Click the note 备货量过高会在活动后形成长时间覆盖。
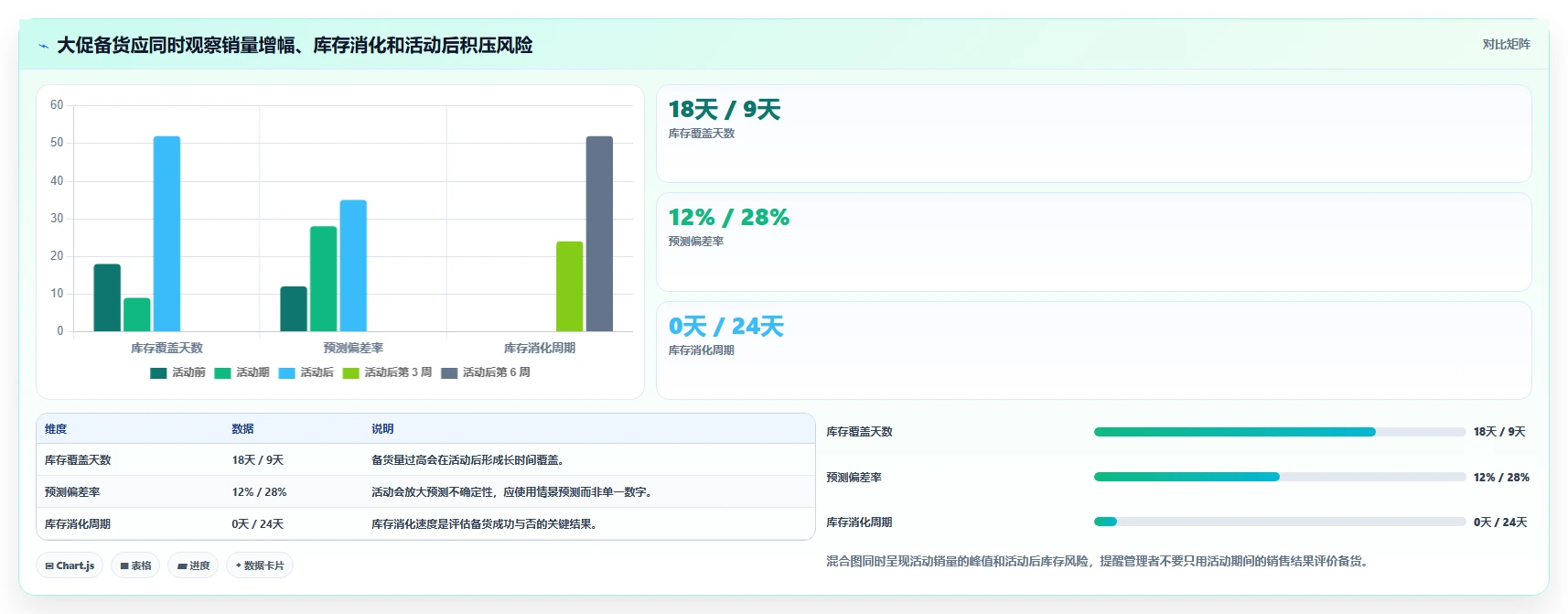Image resolution: width=1568 pixels, height=614 pixels. click(467, 460)
